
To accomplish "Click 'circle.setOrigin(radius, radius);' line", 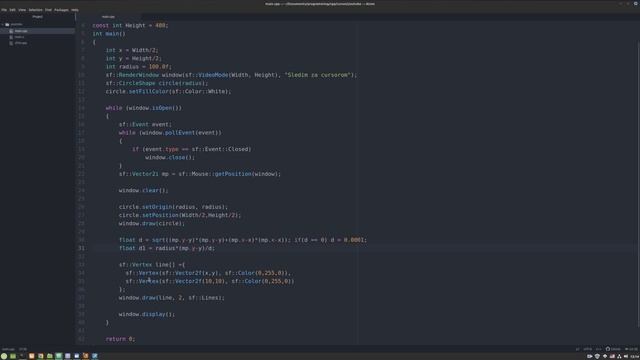I will (173, 207).
